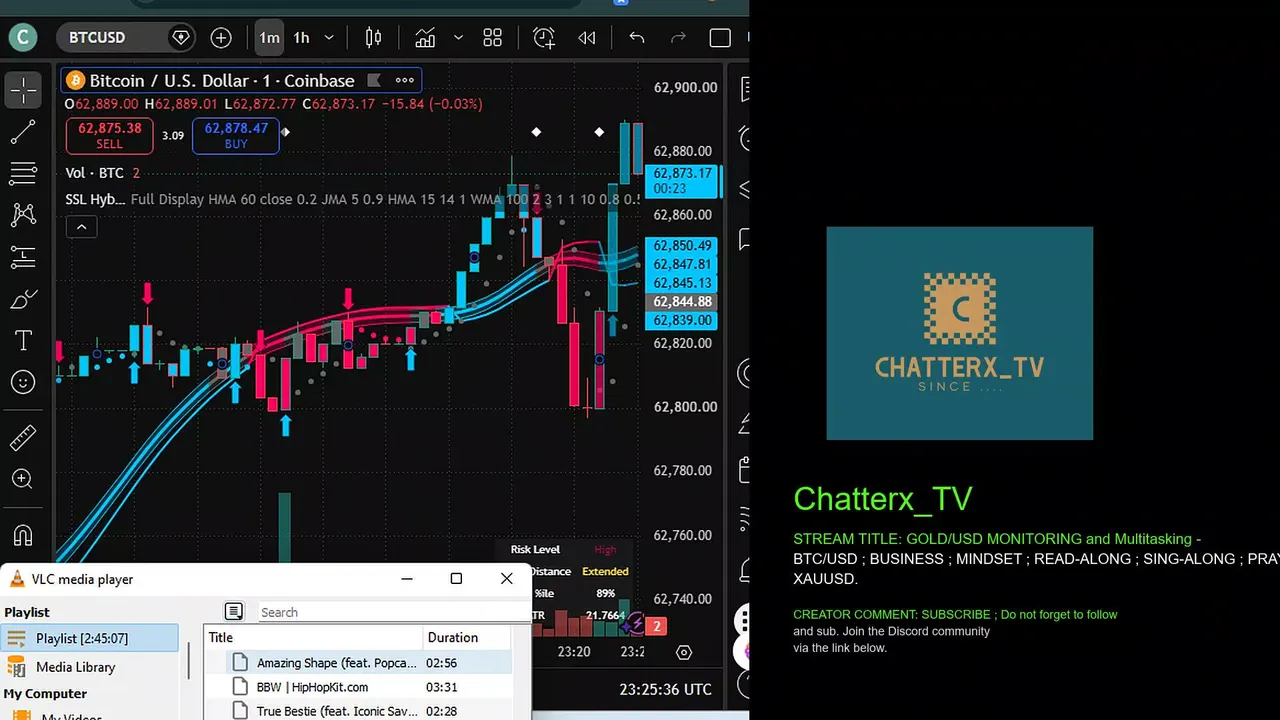This screenshot has height=720, width=1280.
Task: Open the Indicators chart icon
Action: click(425, 38)
